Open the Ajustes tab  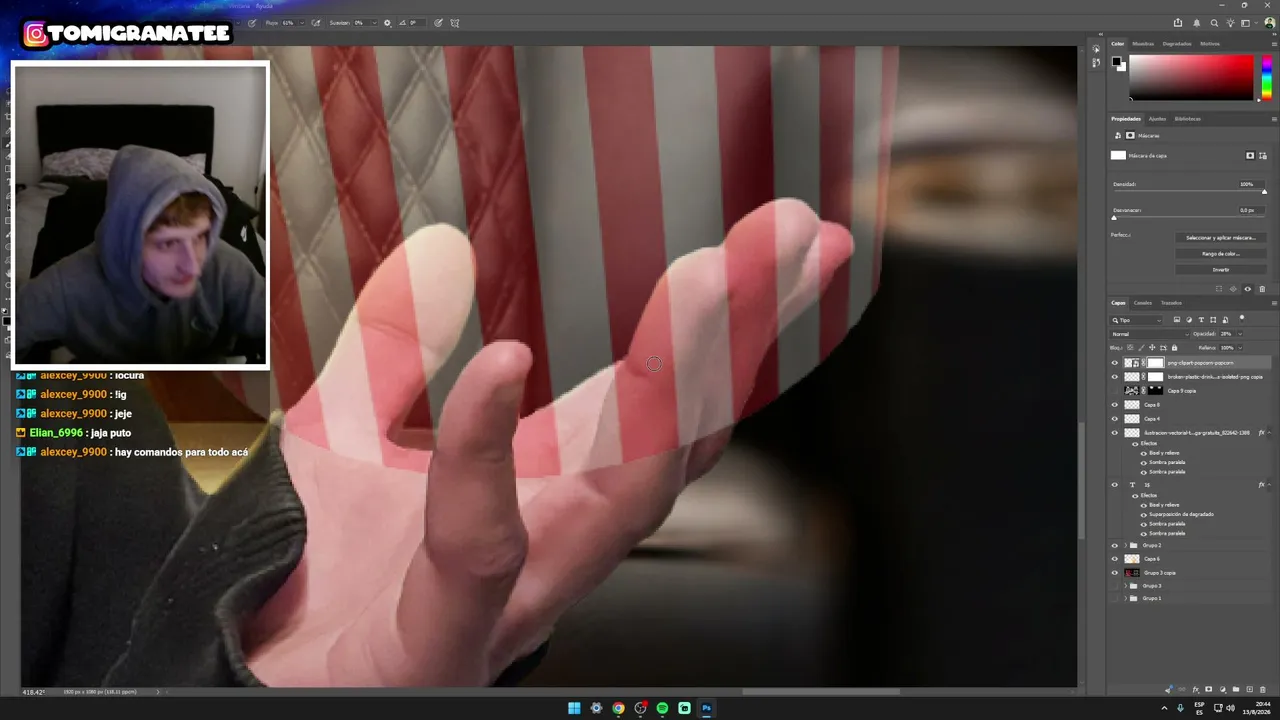click(1157, 119)
